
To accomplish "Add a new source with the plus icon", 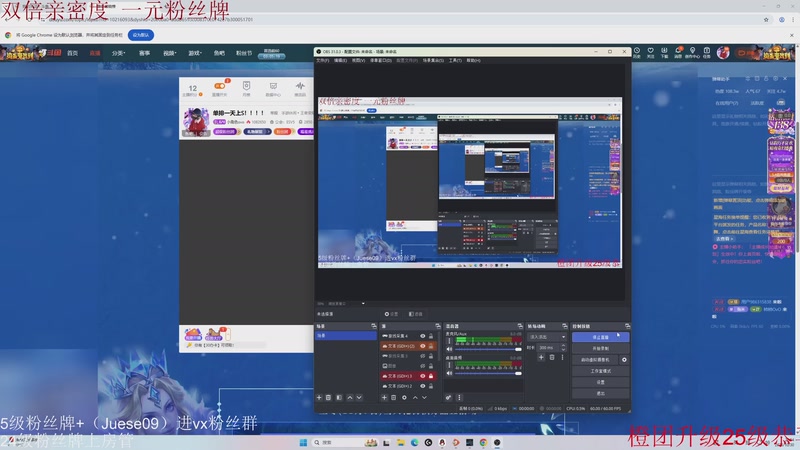I will point(384,397).
